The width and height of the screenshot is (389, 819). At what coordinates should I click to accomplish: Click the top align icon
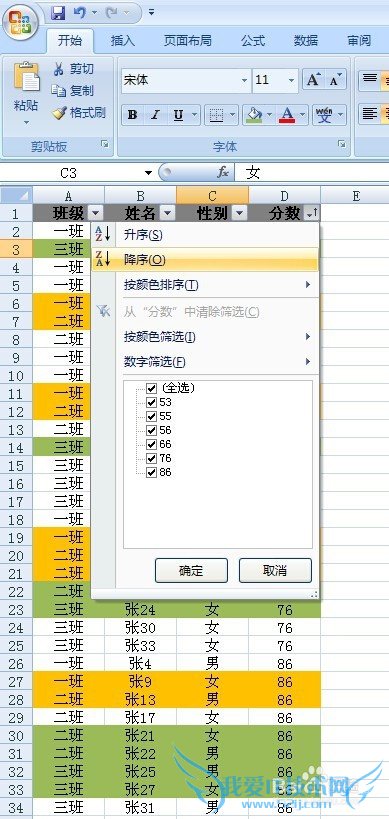coord(370,80)
